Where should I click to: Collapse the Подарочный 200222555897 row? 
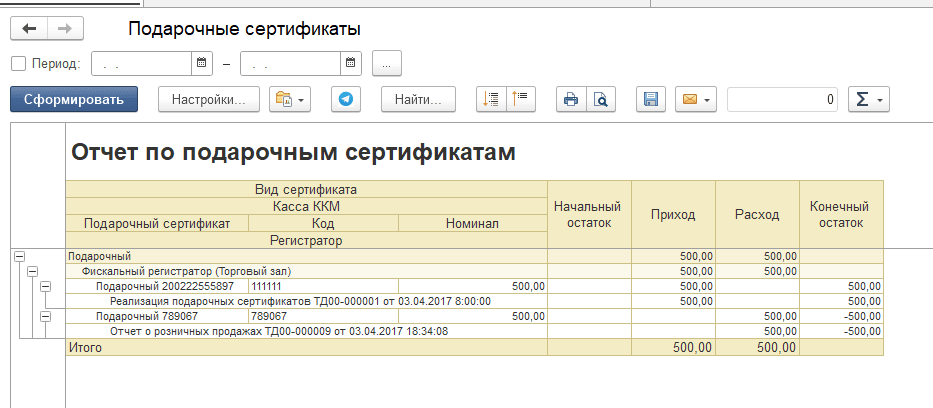[x=45, y=287]
